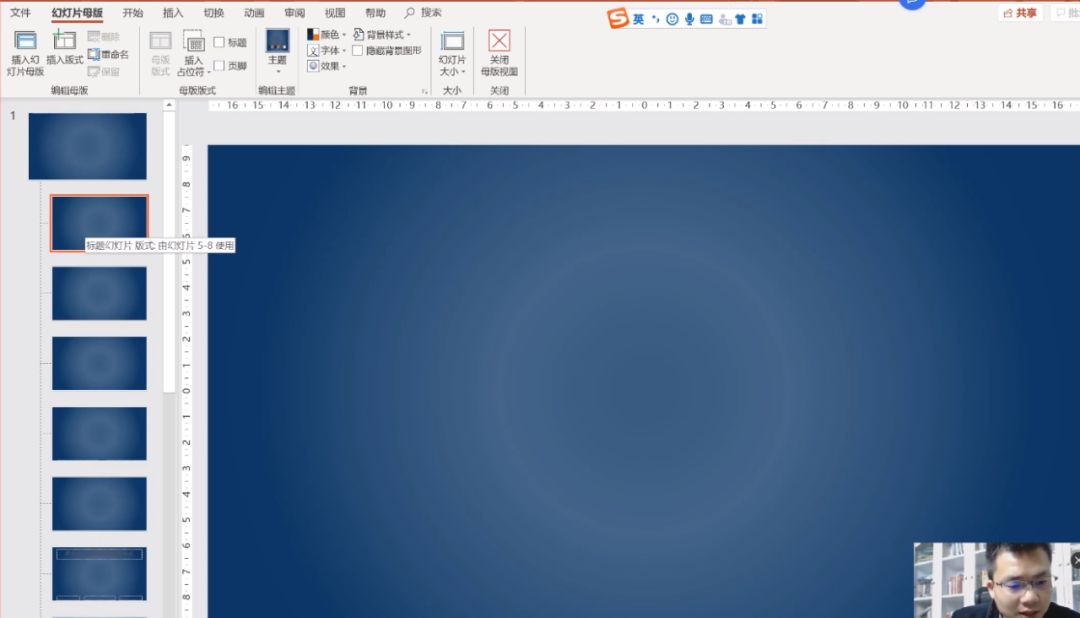Switch to the Transitions (切换) tab

click(x=214, y=12)
